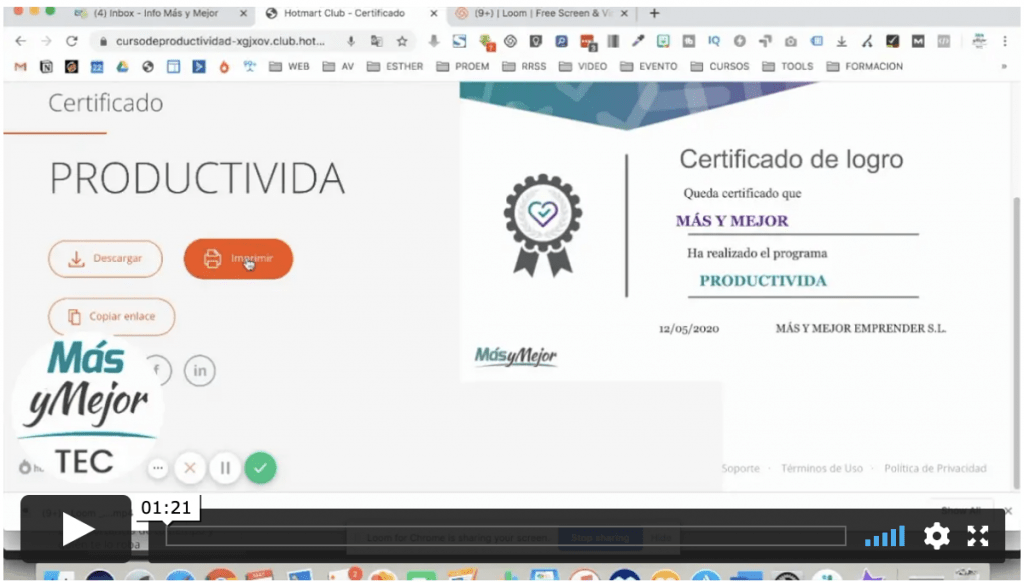Click the page vertical scrollbar
The image size is (1024, 582).
pos(1016,342)
